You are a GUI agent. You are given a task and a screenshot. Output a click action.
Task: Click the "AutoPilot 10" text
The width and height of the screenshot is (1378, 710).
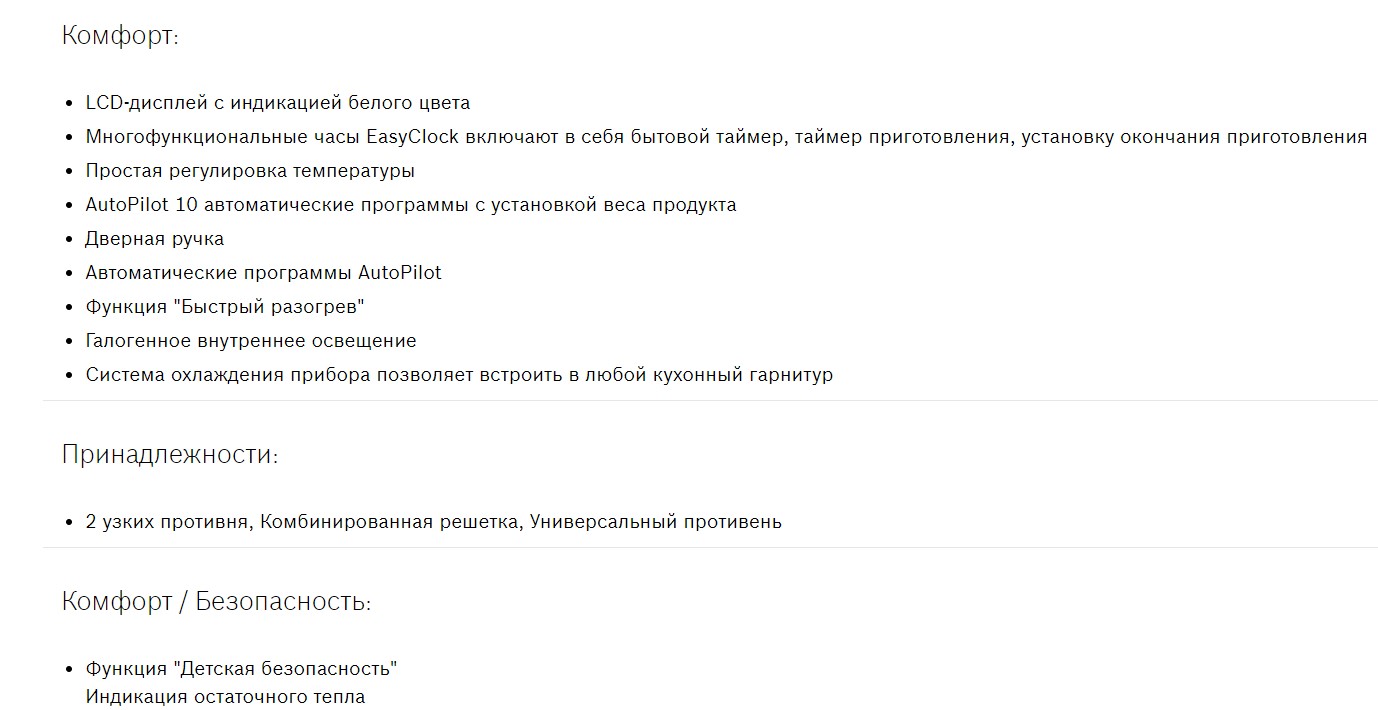[x=142, y=205]
